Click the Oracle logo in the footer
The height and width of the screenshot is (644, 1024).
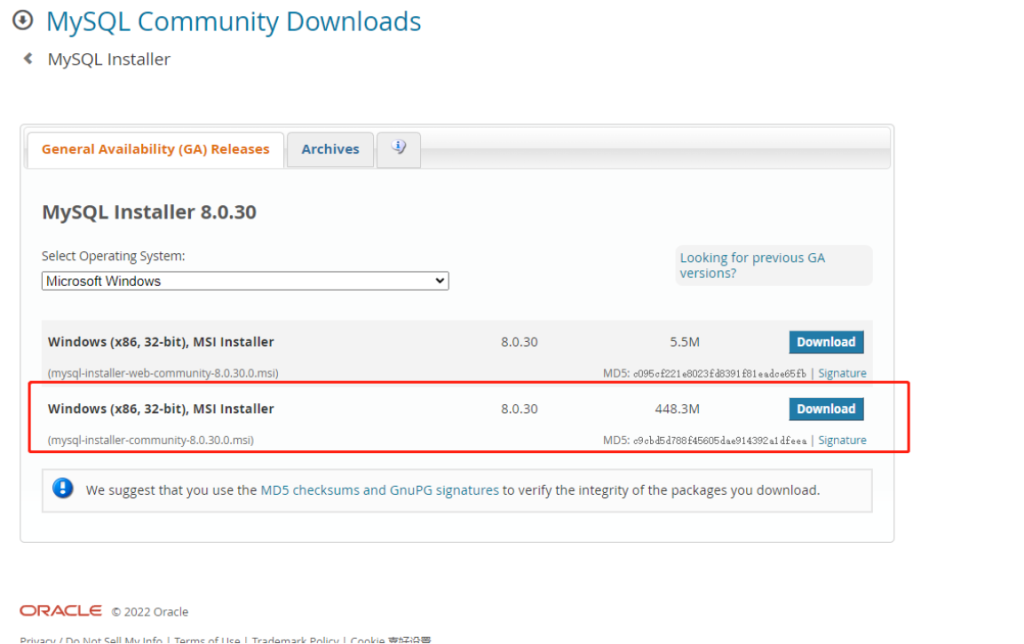coord(61,611)
